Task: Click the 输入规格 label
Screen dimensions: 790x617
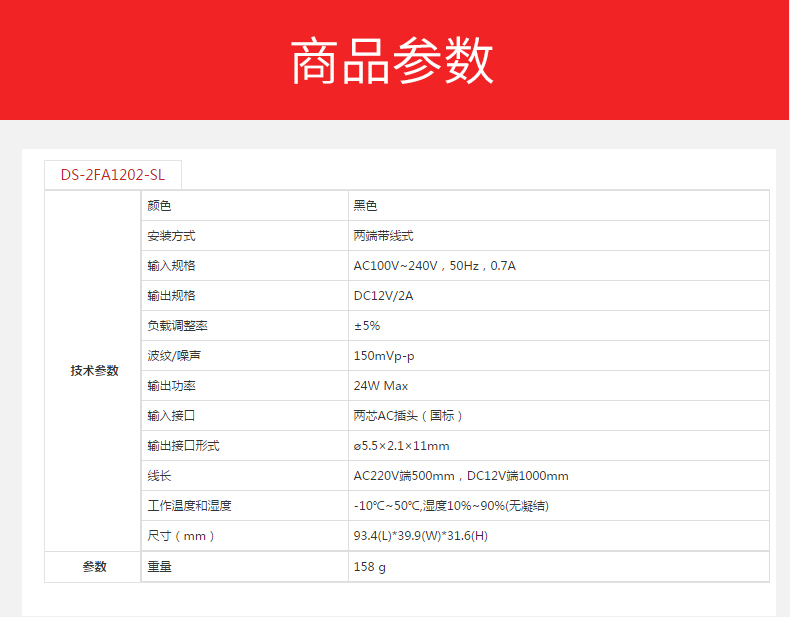Action: tap(171, 265)
